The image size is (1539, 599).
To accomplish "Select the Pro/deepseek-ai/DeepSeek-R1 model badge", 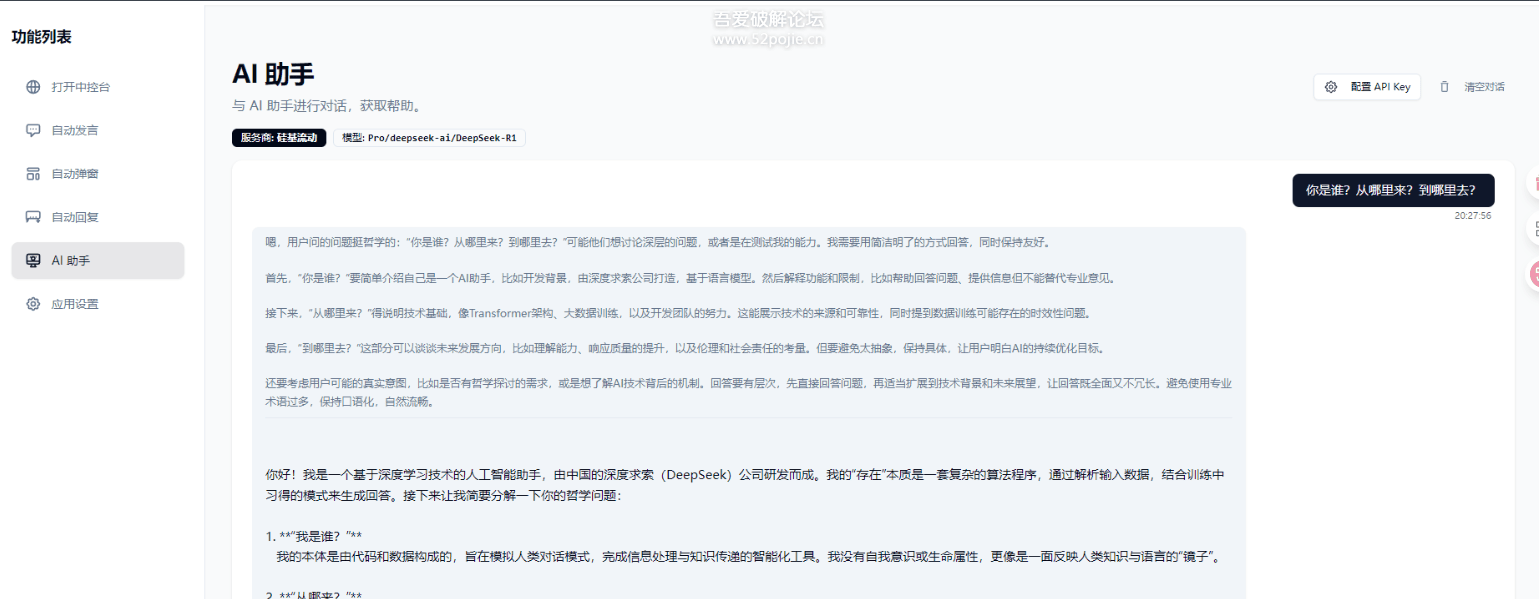I will click(x=430, y=138).
